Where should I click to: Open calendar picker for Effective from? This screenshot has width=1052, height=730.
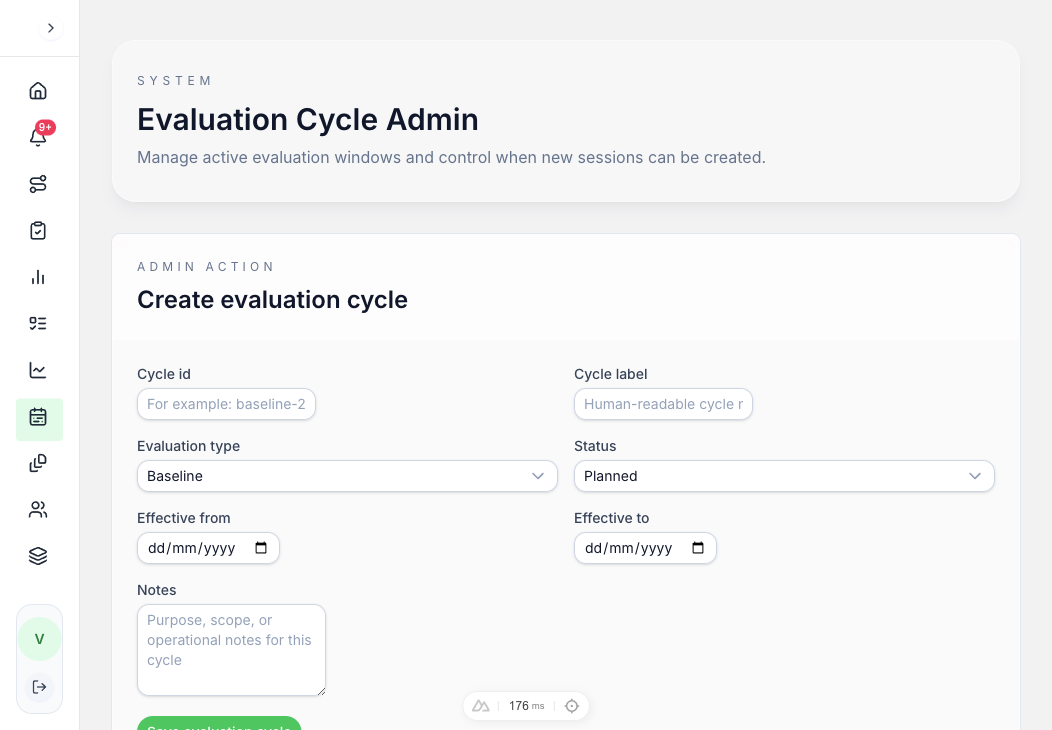261,548
